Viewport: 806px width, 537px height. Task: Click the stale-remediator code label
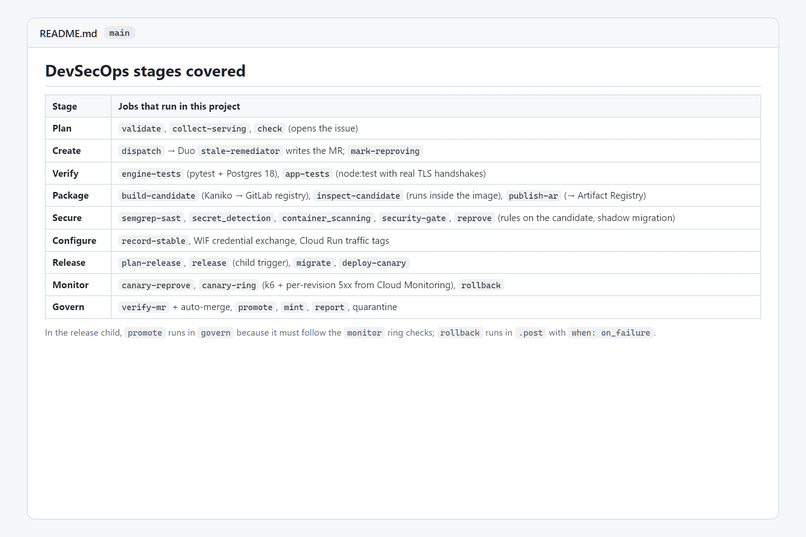240,151
